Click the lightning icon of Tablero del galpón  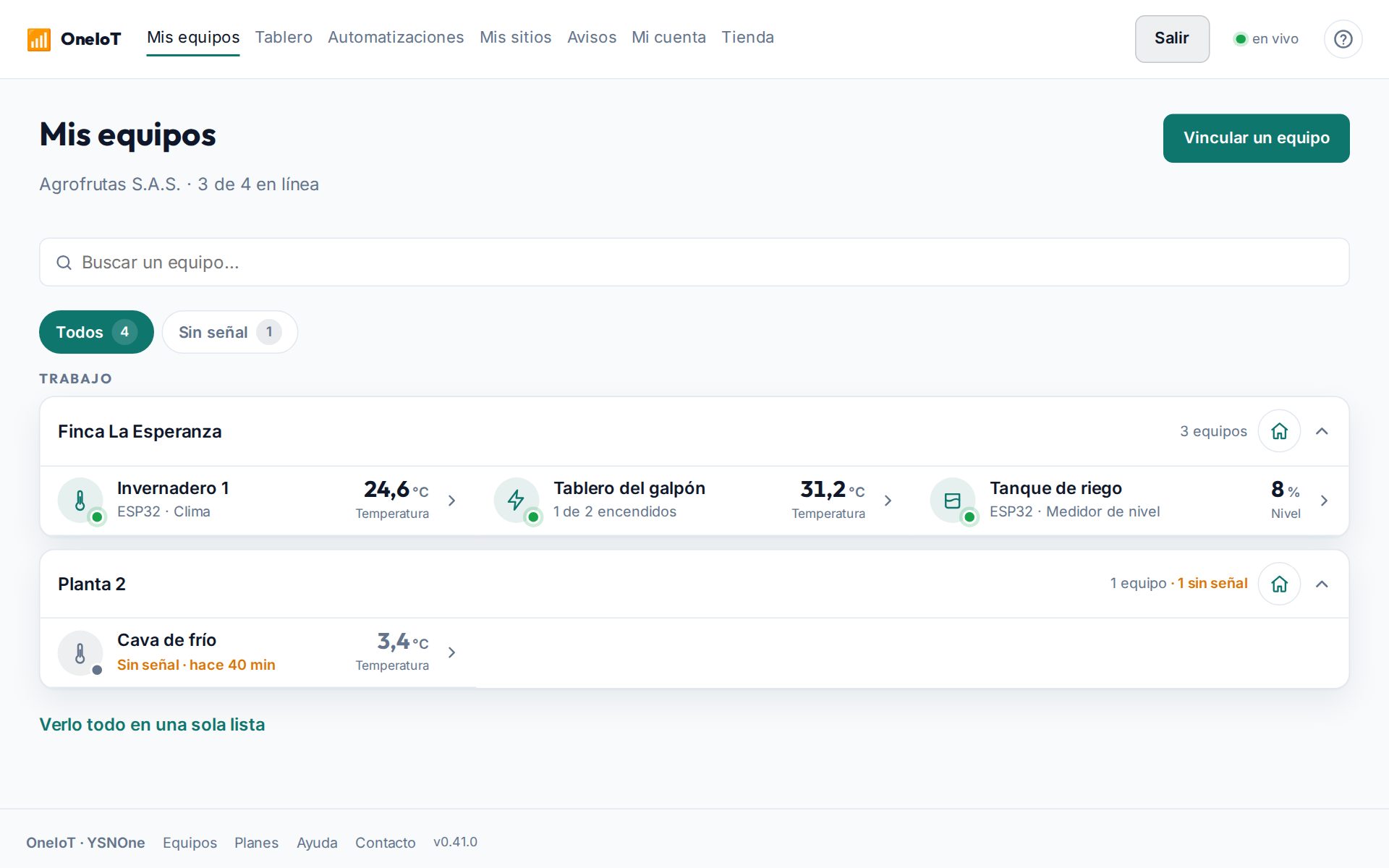pos(516,500)
